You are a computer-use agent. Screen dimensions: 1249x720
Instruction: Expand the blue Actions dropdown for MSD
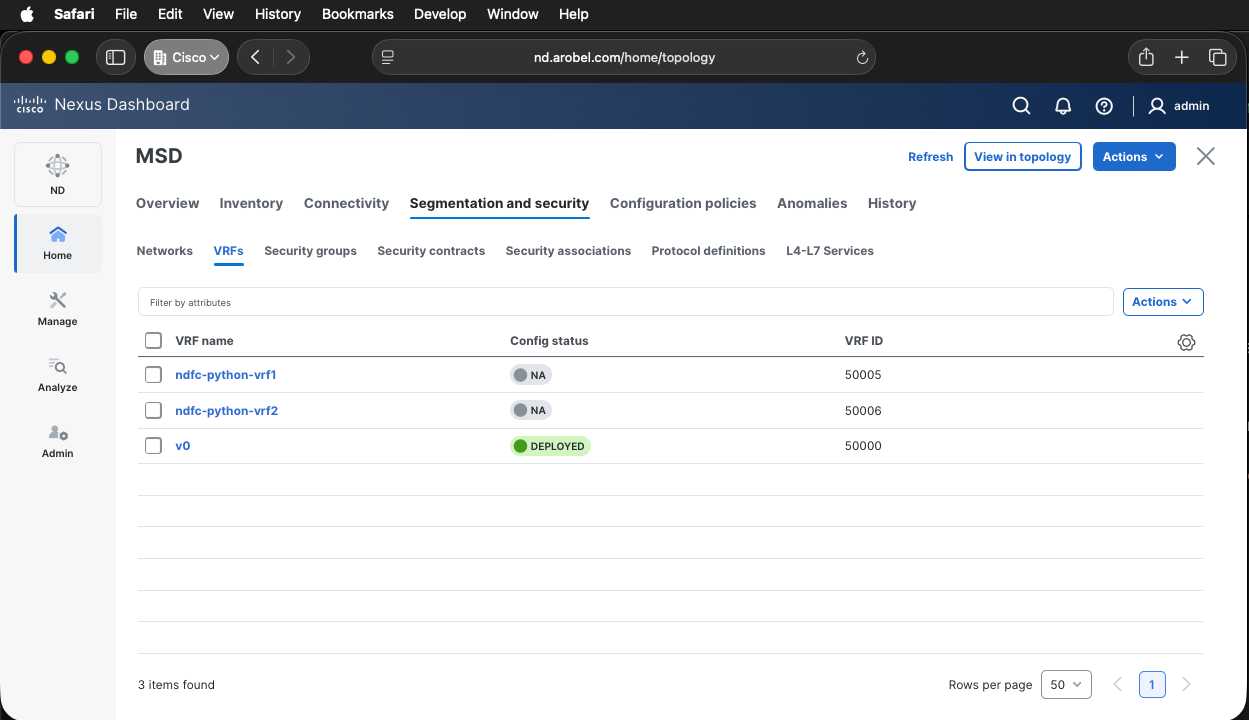[x=1133, y=157]
